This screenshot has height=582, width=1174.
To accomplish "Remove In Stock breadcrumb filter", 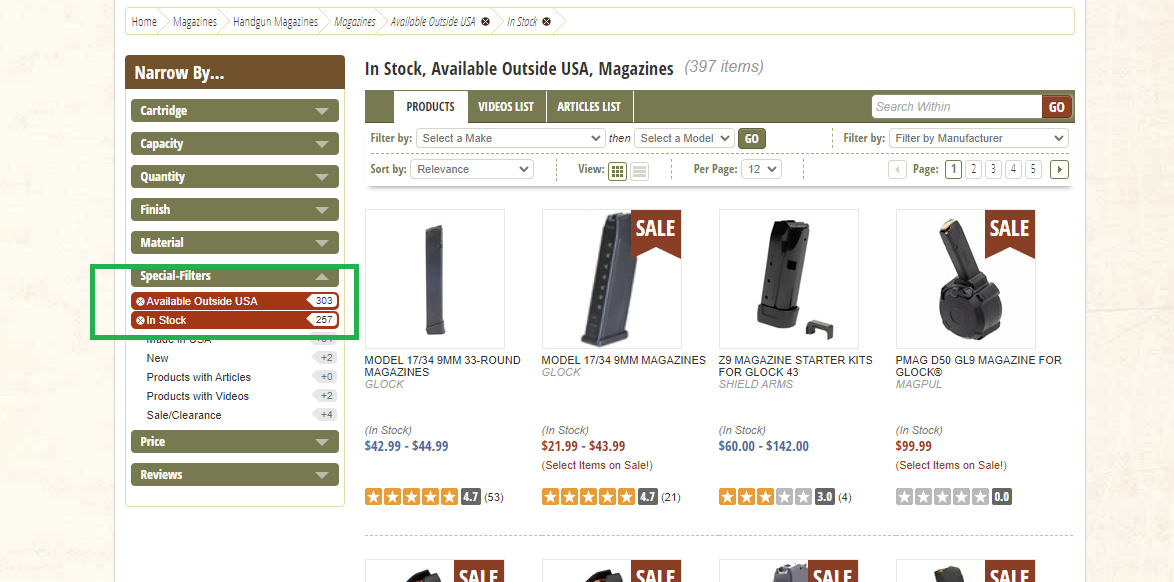I will 547,22.
